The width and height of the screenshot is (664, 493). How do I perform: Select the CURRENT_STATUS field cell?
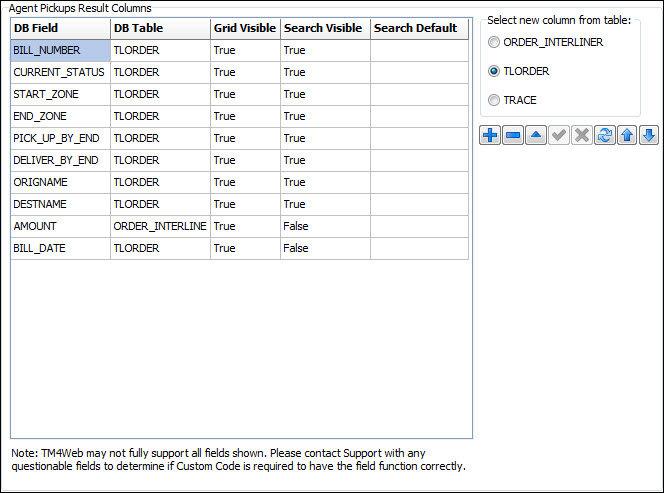pos(60,72)
